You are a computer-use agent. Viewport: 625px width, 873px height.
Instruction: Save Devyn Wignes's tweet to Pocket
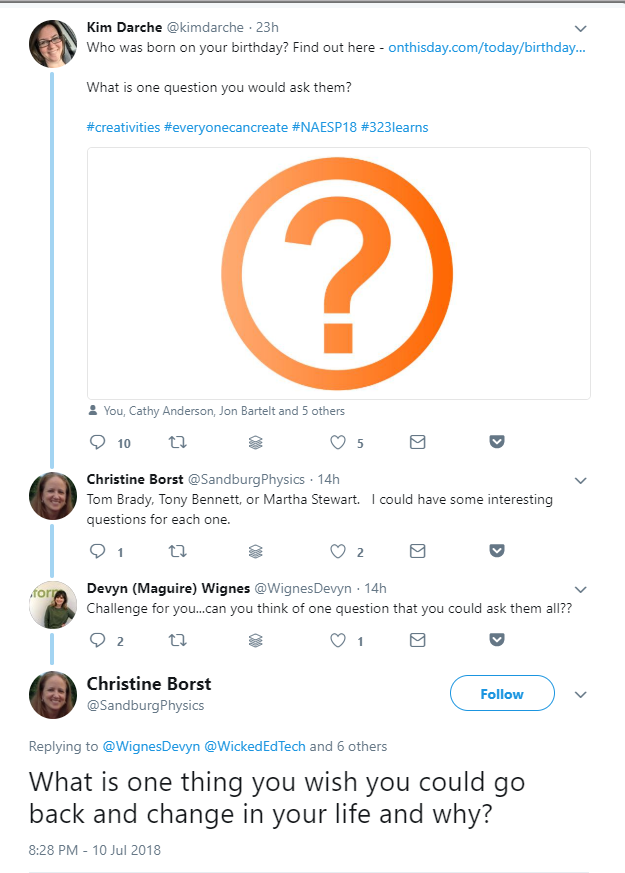[497, 640]
